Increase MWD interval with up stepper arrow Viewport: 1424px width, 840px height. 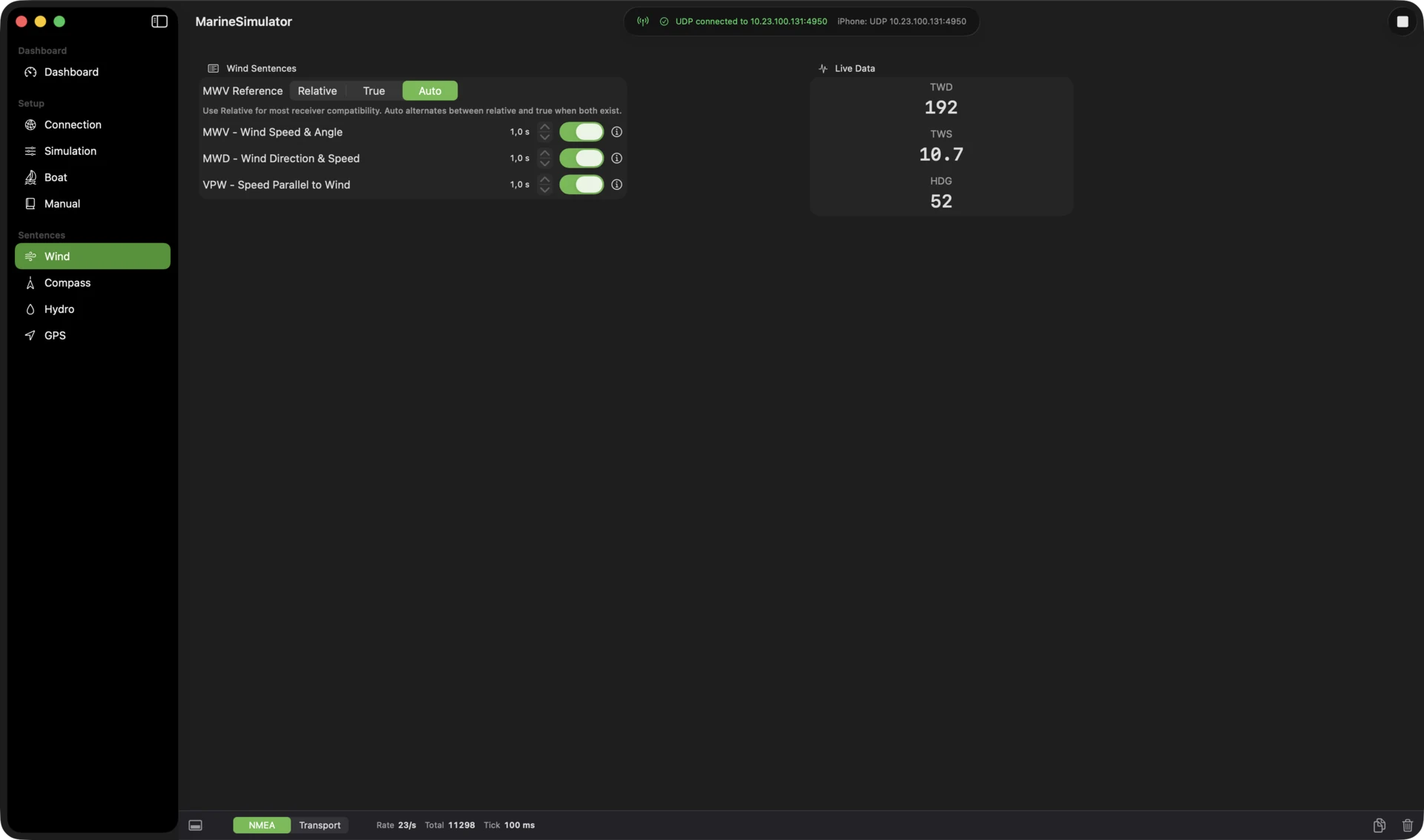(545, 153)
